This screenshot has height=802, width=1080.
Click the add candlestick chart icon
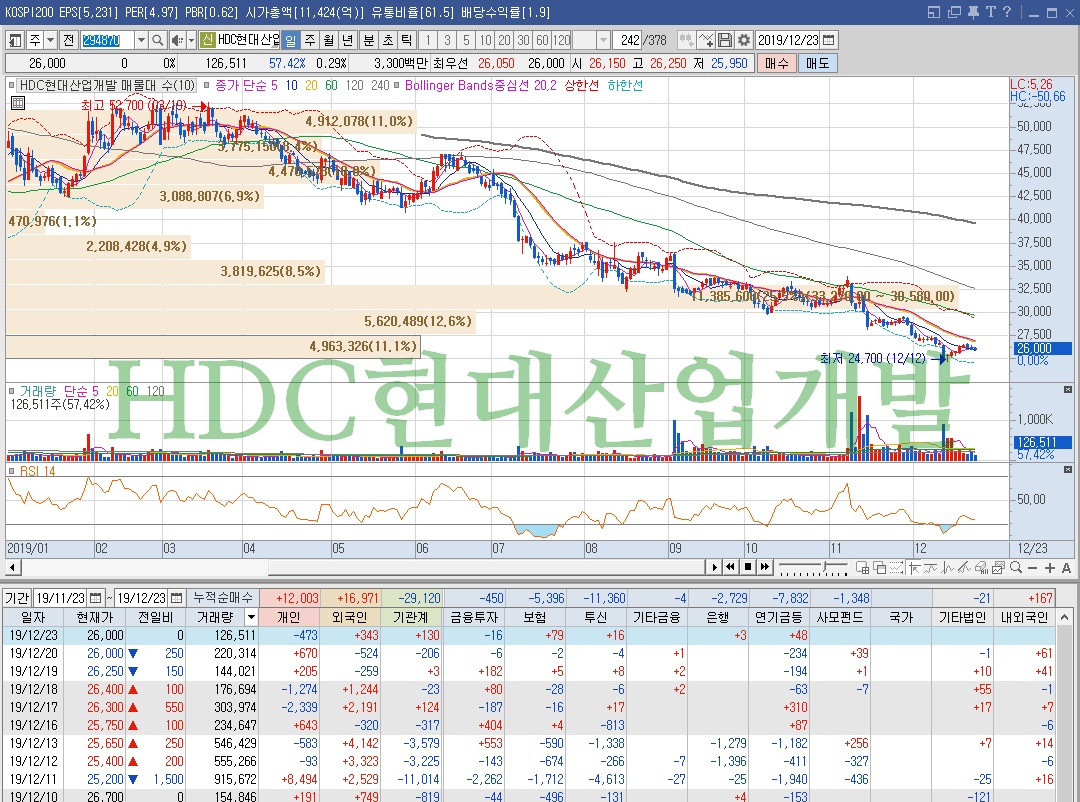(686, 40)
